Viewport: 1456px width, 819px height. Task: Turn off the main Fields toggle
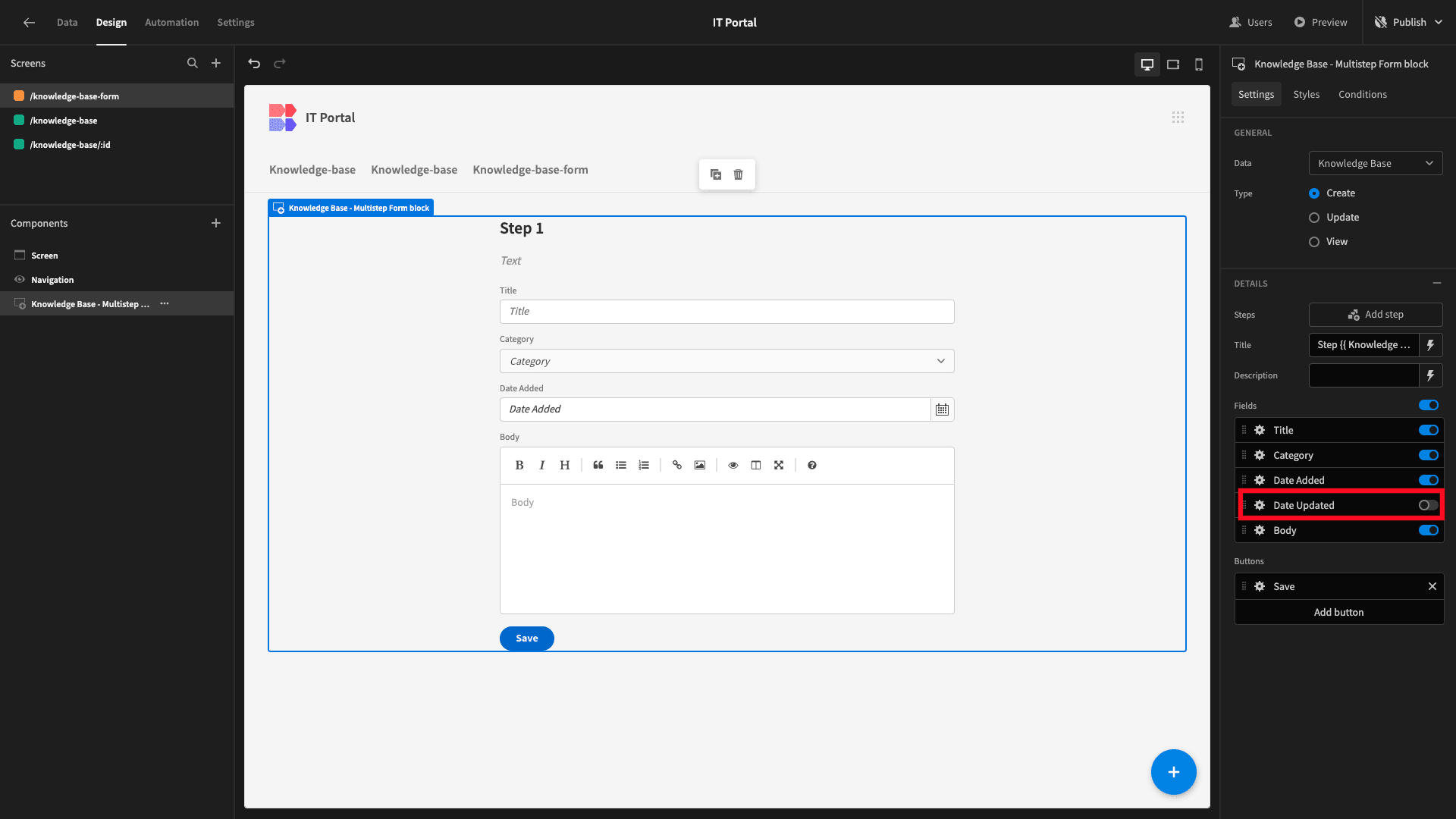click(1429, 405)
